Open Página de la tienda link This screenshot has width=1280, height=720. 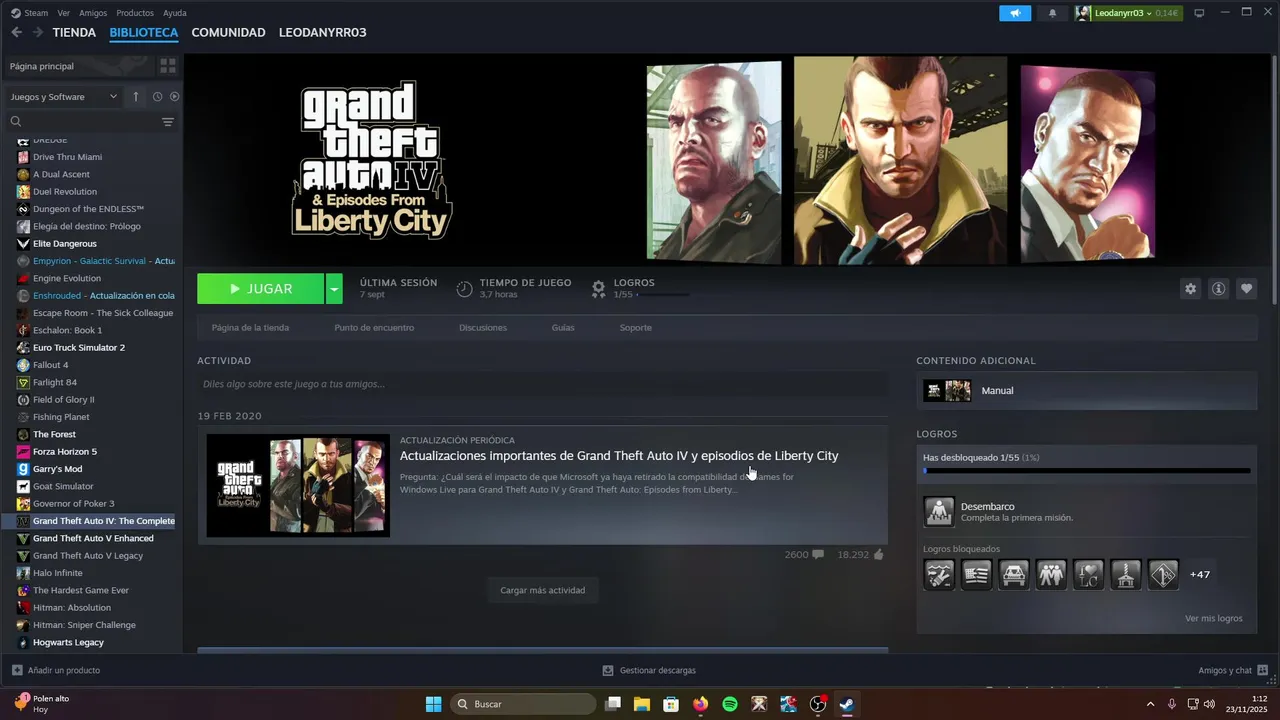click(250, 328)
